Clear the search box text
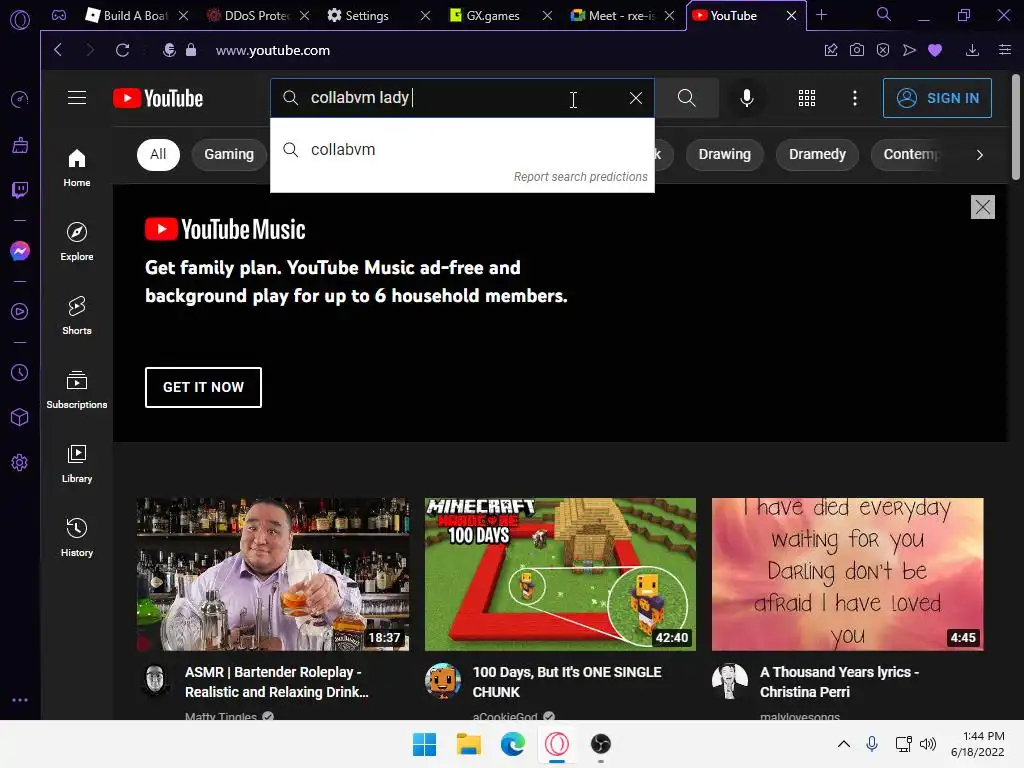1024x768 pixels. 635,98
